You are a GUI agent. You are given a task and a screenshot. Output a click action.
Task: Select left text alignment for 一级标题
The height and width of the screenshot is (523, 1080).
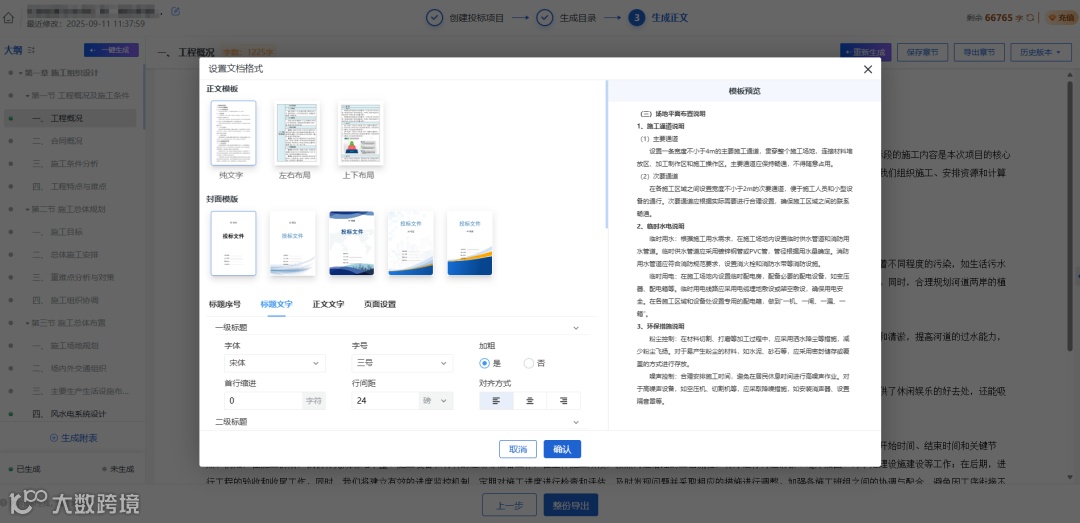497,400
